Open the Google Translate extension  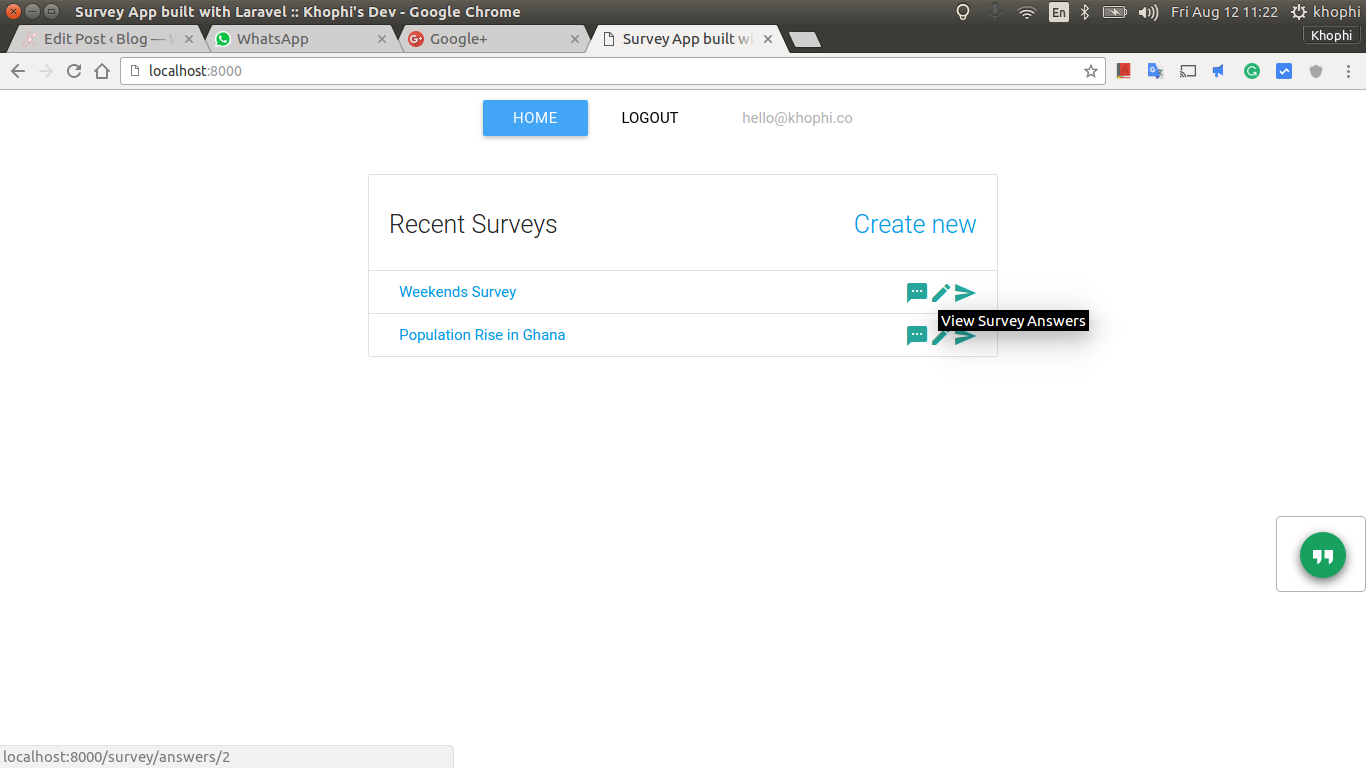(x=1155, y=71)
